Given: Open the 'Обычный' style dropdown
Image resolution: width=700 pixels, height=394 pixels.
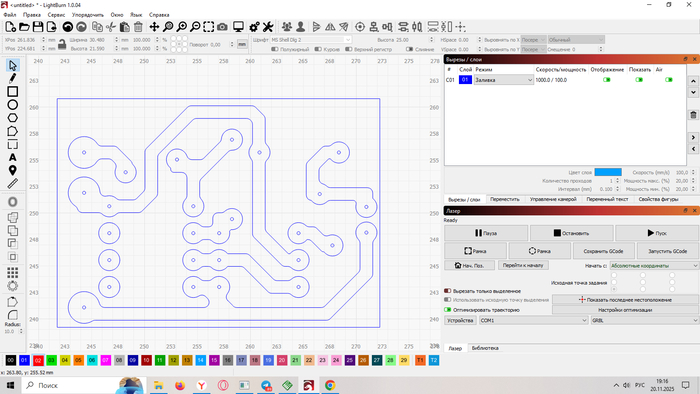Looking at the screenshot, I should pyautogui.click(x=576, y=40).
